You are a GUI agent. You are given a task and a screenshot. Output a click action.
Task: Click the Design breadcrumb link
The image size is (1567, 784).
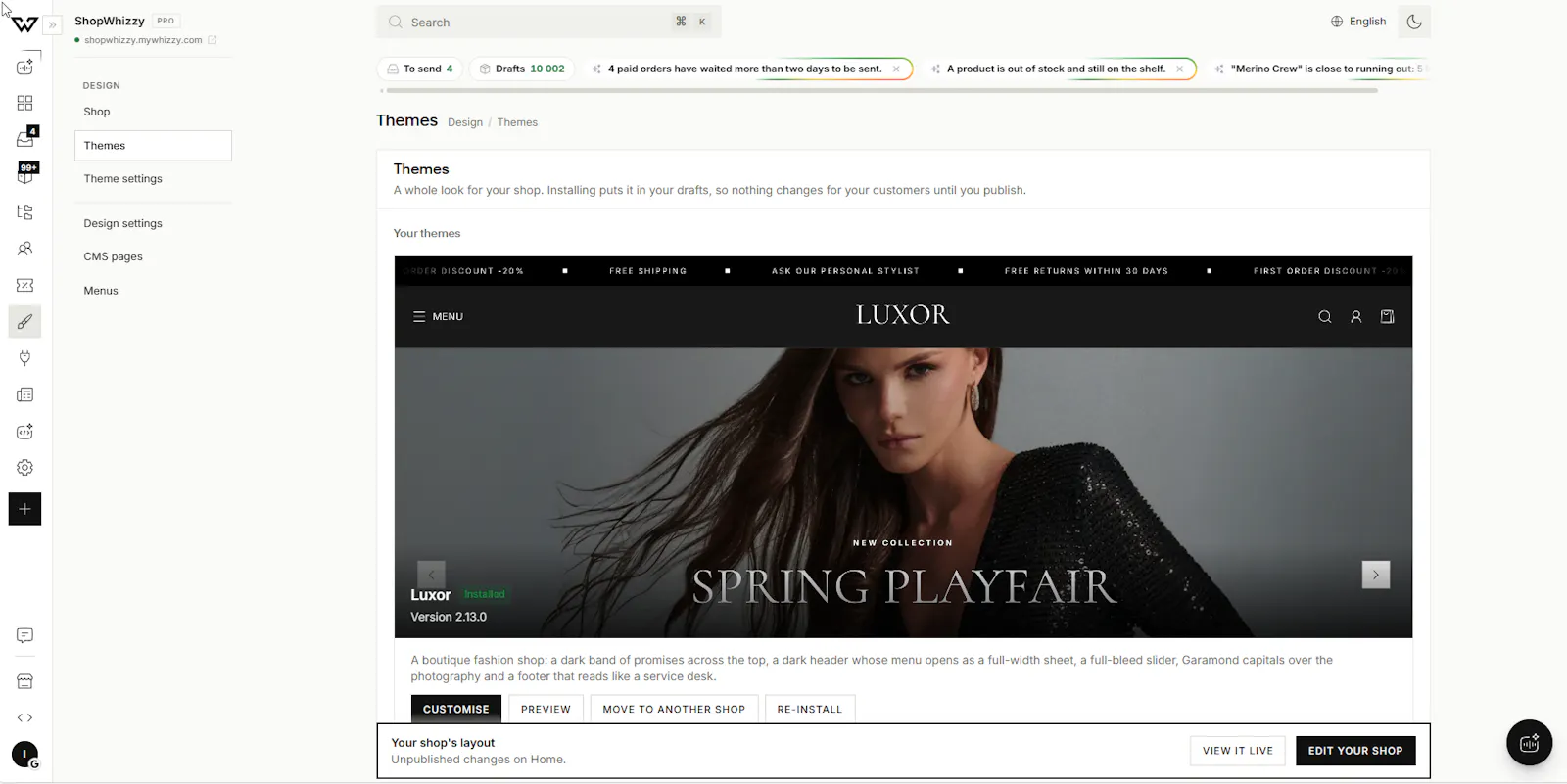click(465, 122)
